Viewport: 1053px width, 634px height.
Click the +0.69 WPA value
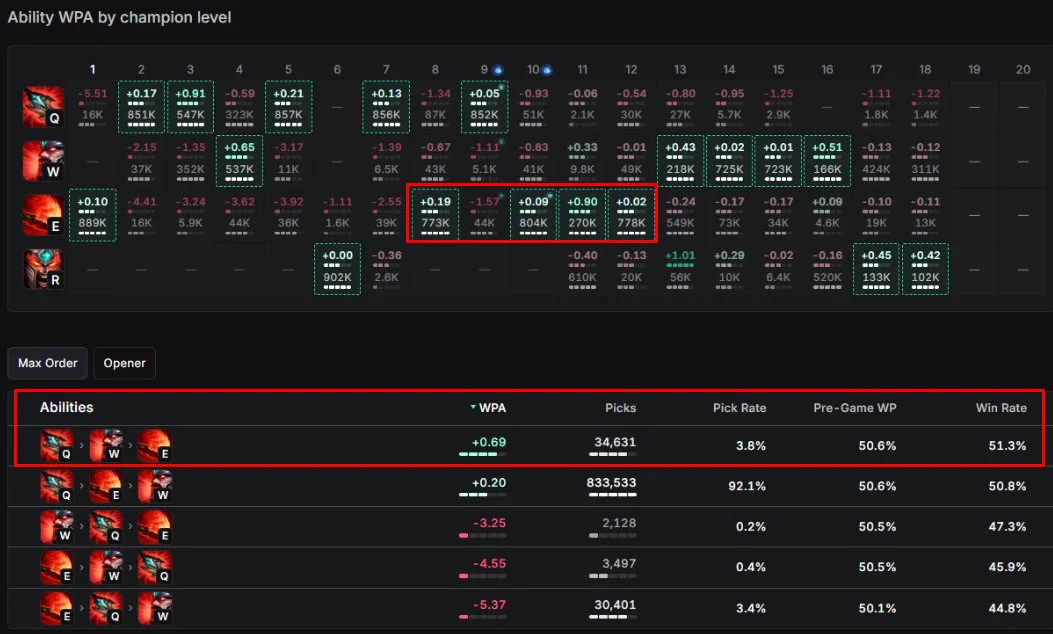pyautogui.click(x=489, y=443)
